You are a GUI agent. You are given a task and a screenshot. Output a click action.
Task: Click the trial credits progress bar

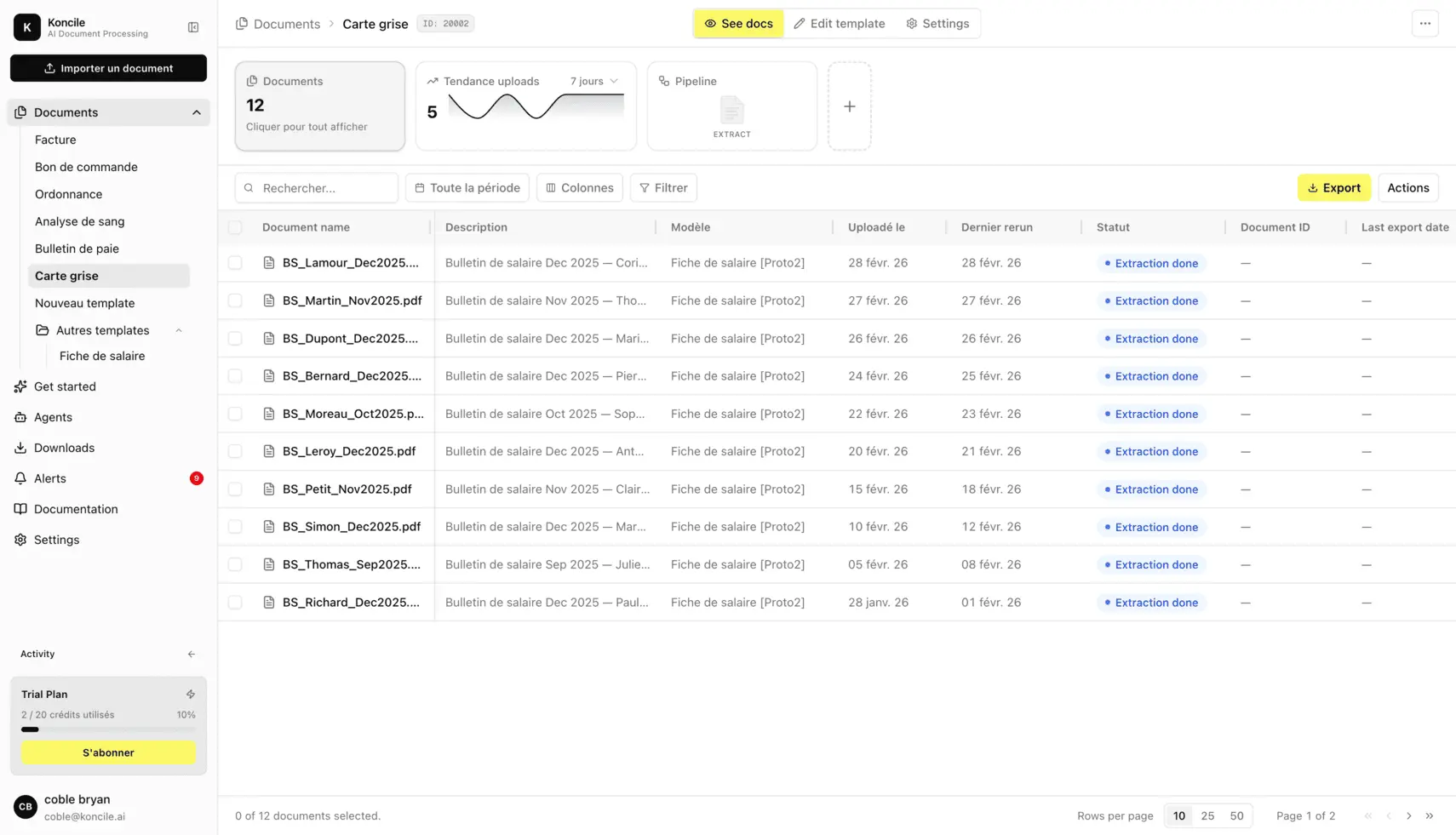coord(108,729)
